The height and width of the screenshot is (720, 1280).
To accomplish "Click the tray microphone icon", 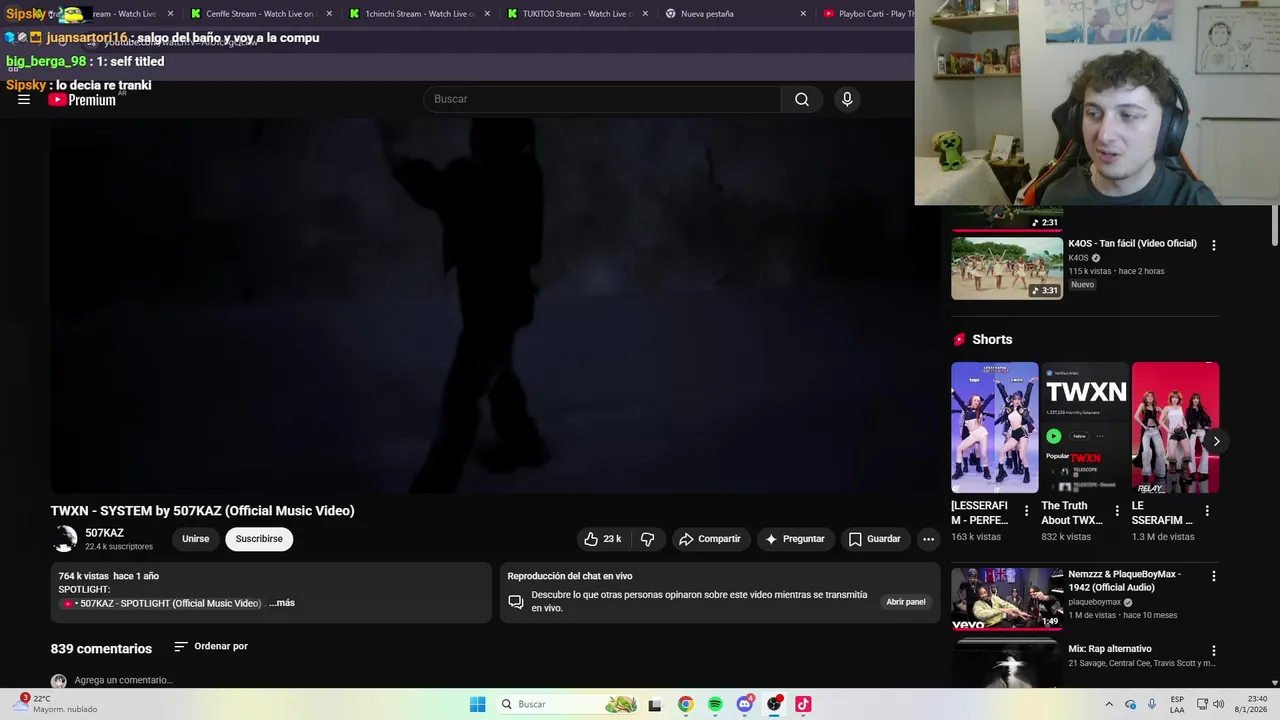I will pos(1152,704).
